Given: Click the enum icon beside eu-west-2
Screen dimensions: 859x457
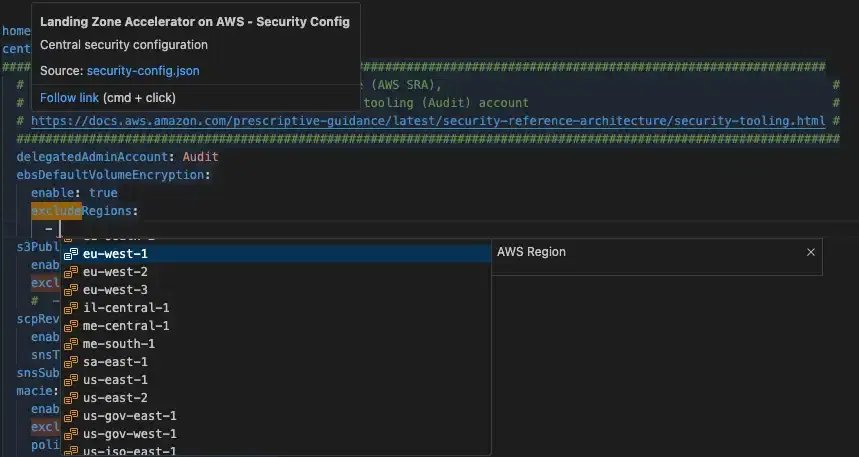Looking at the screenshot, I should coord(71,272).
